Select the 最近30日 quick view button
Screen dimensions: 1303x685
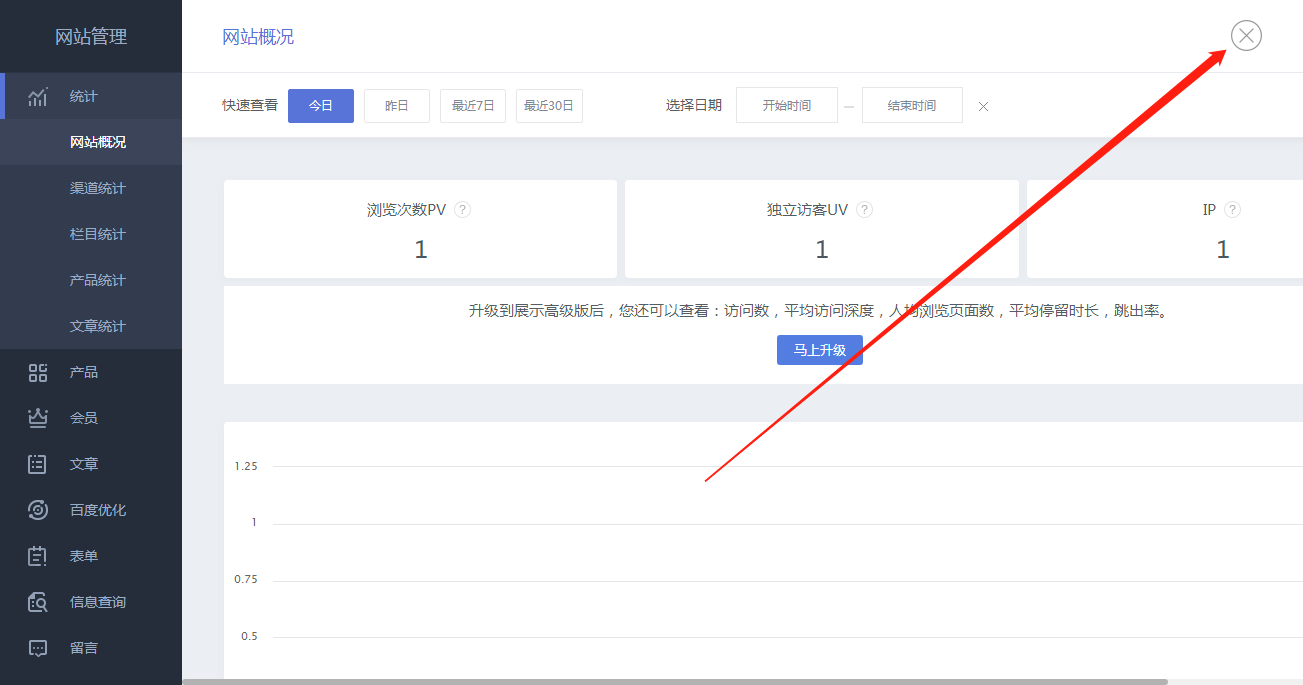(x=549, y=105)
